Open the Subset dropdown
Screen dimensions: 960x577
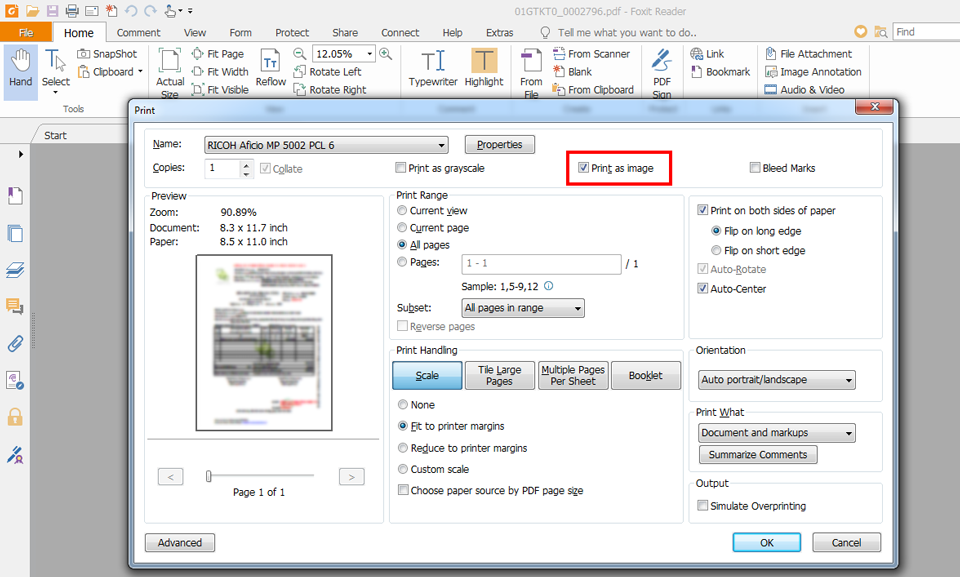point(523,308)
